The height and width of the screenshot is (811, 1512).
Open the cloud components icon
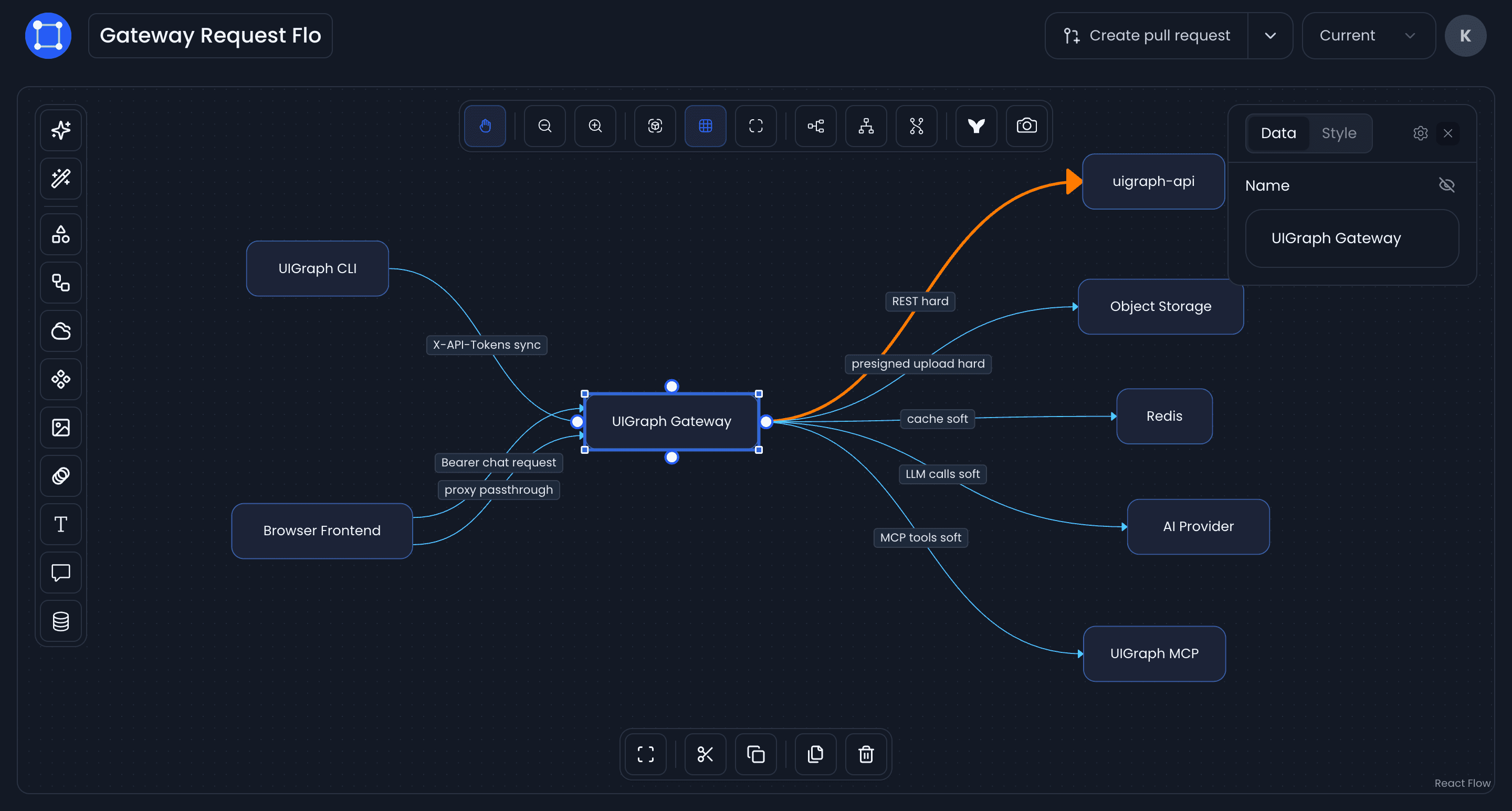coord(61,330)
